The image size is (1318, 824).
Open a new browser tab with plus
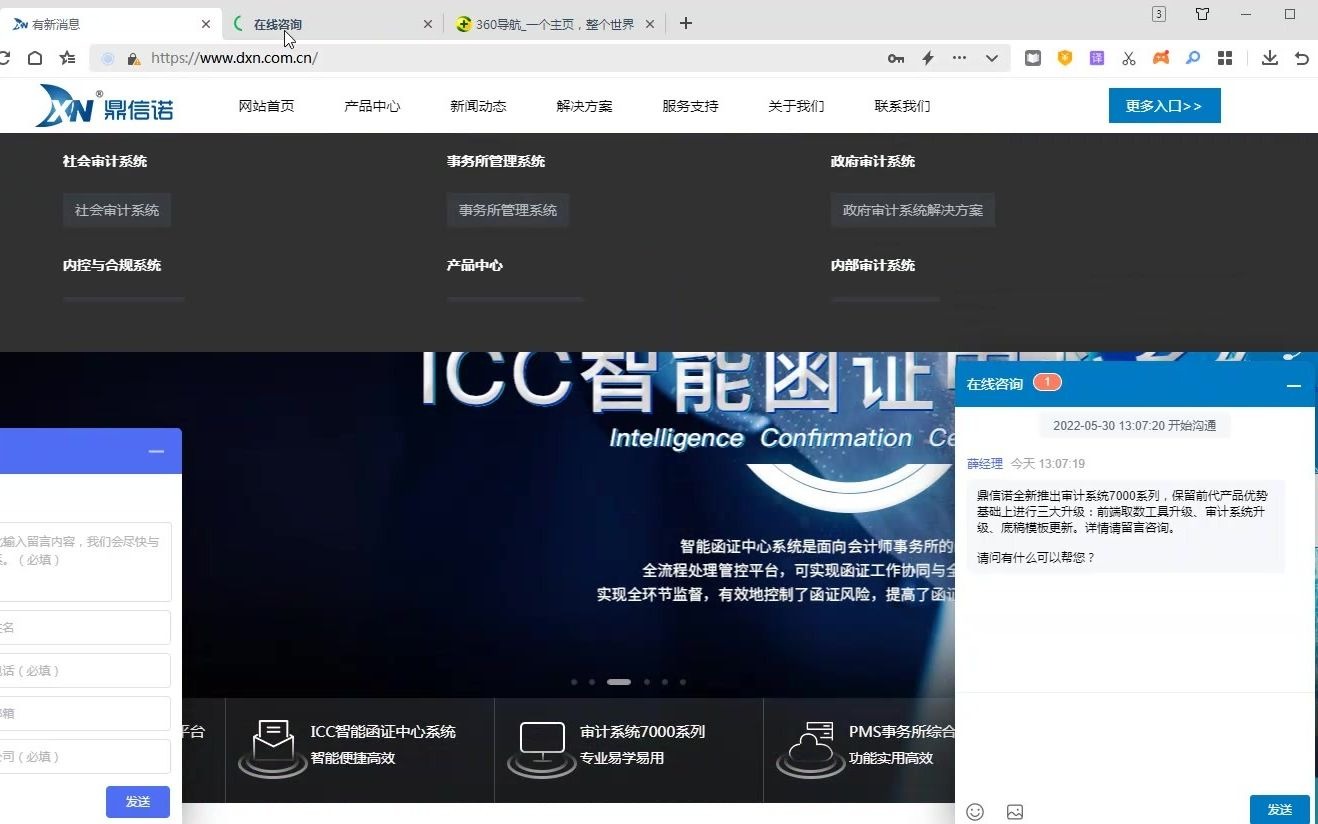685,23
